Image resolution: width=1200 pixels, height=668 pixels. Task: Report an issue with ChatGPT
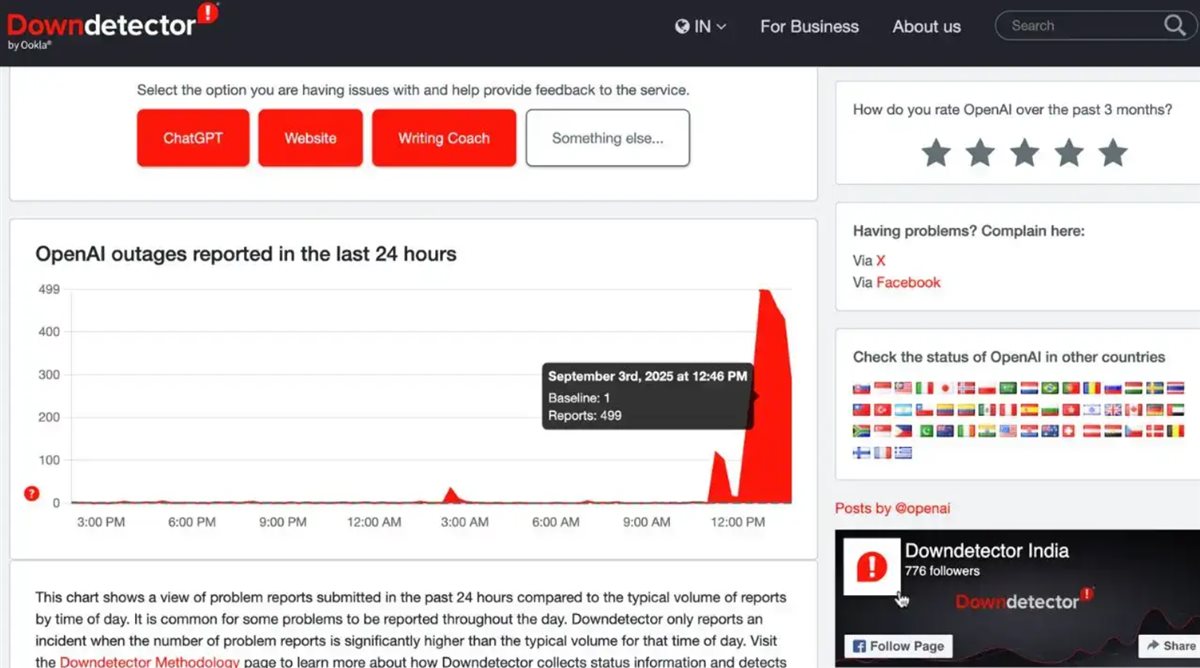193,138
